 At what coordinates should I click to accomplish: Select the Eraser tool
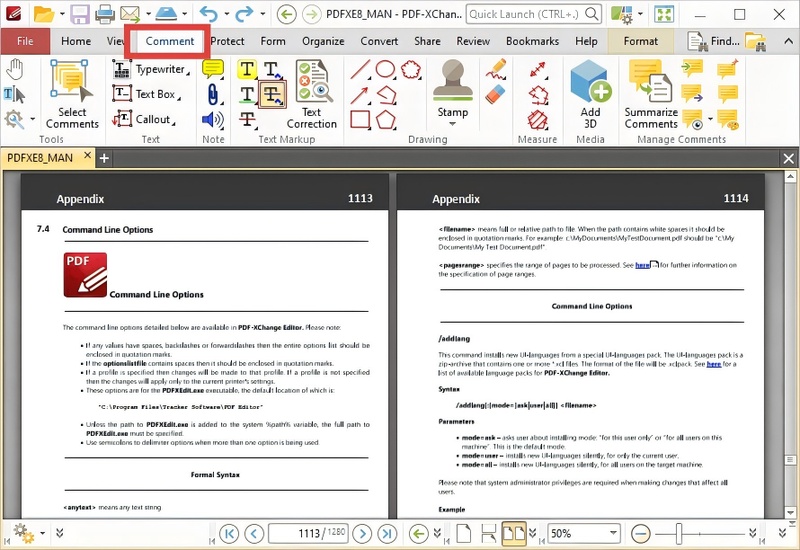click(x=495, y=94)
